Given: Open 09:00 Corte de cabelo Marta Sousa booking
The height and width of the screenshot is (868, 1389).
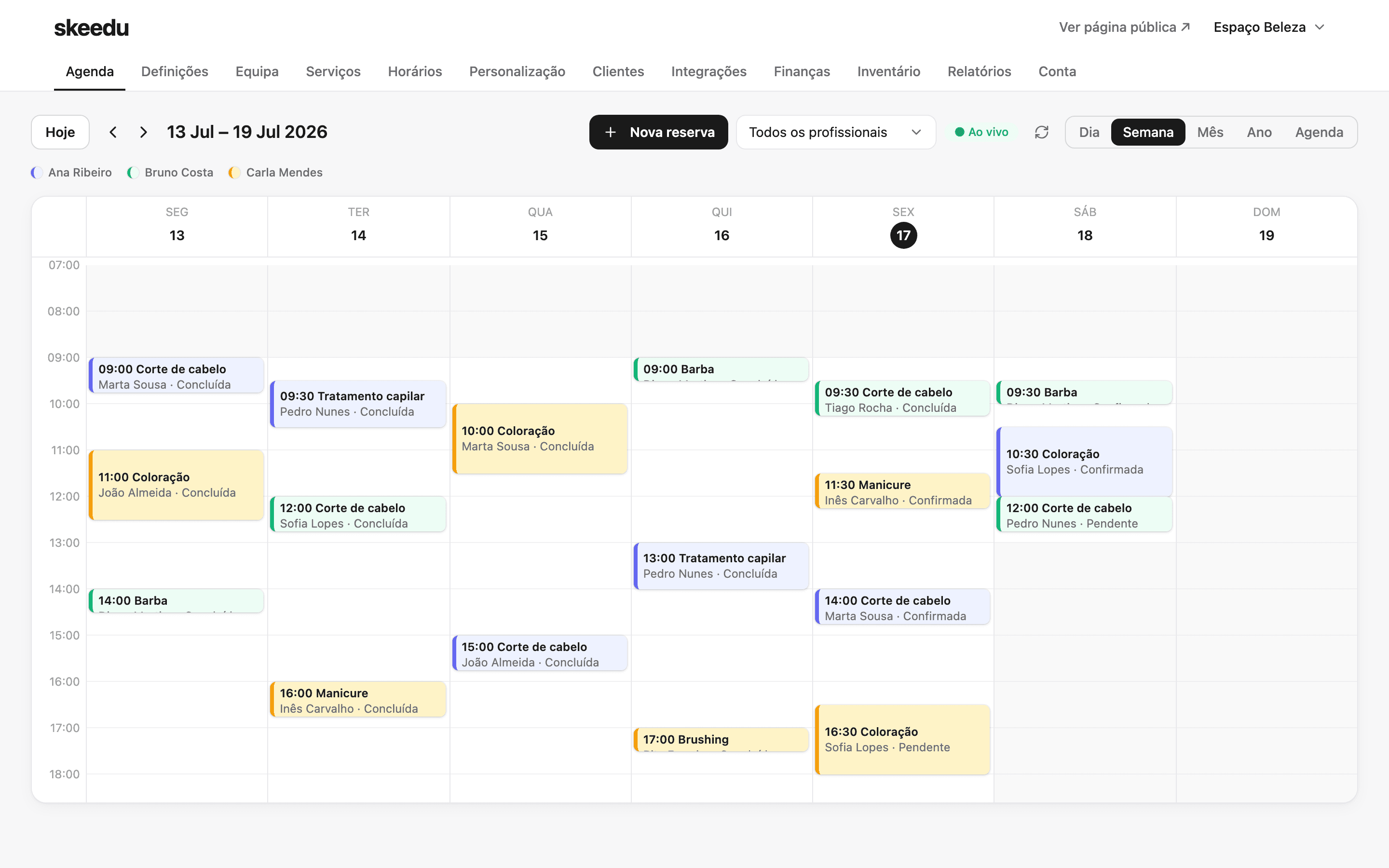Looking at the screenshot, I should (x=176, y=376).
